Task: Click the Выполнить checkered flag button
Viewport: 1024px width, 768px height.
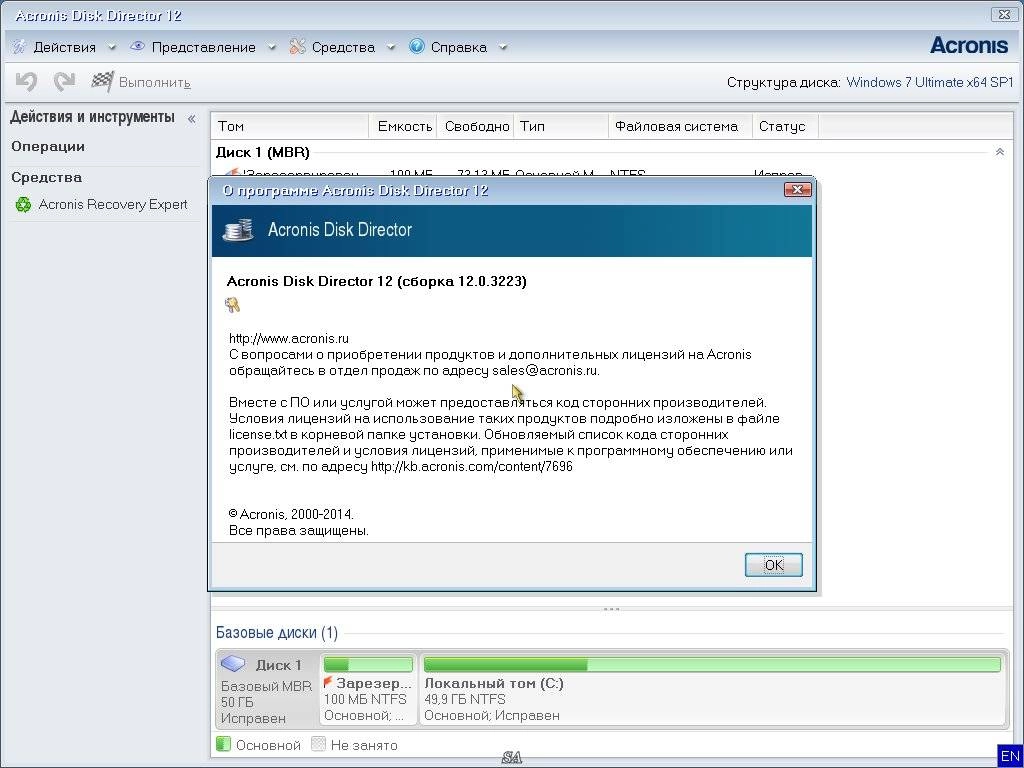Action: 140,82
